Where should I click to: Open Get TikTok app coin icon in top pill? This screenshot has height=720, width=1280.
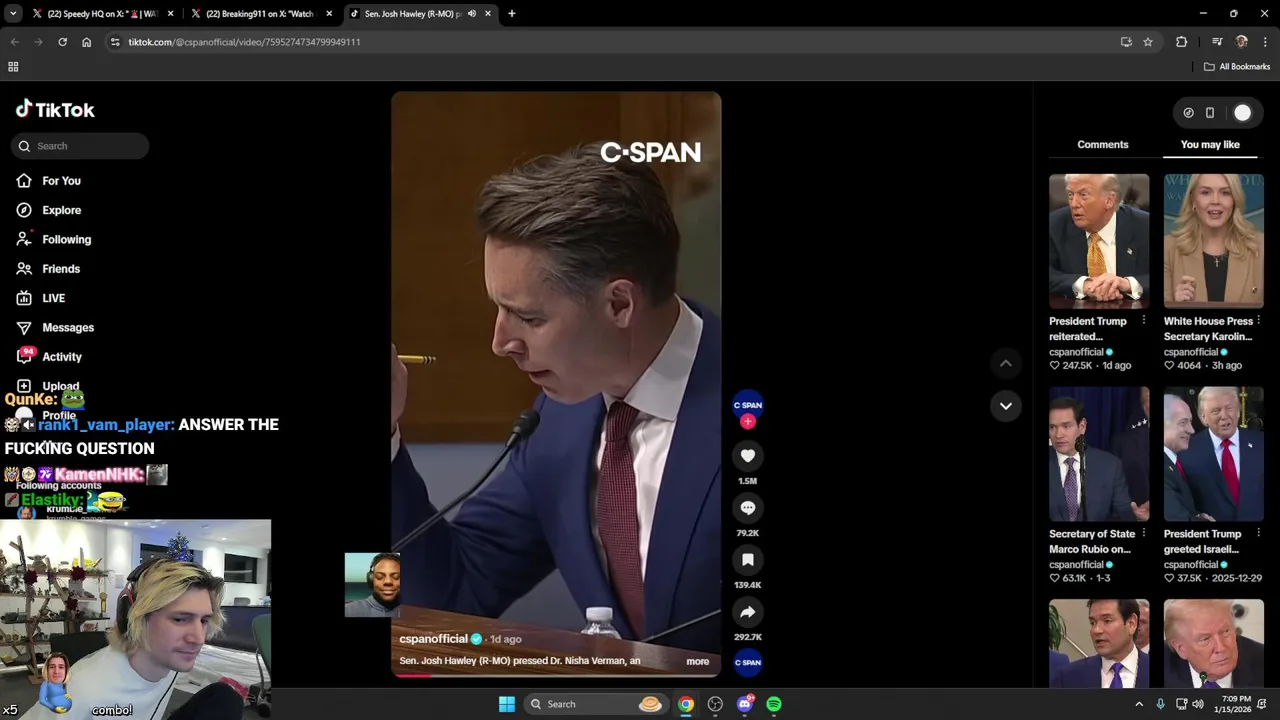[x=1188, y=113]
